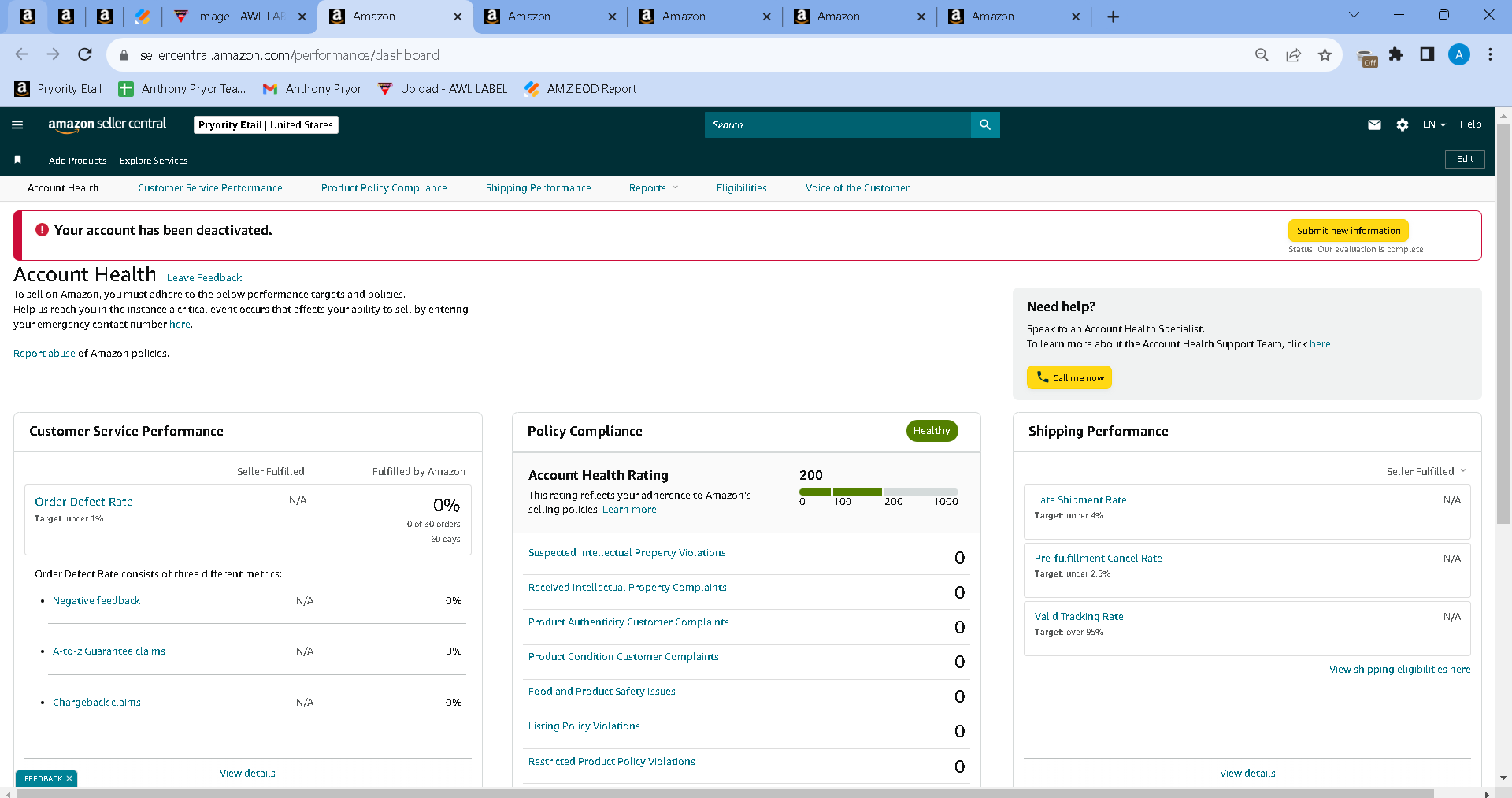Click View shipping eligibilities here
Screen dimensions: 1512x798
point(1399,670)
